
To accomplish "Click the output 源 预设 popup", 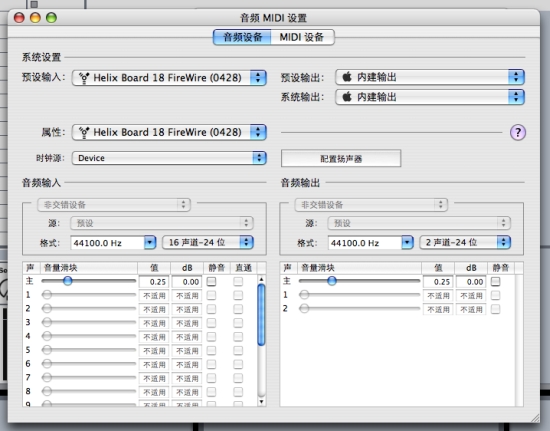I will coord(419,223).
